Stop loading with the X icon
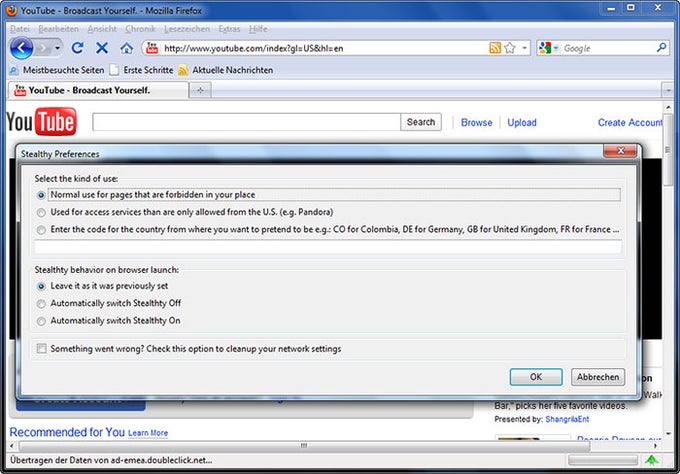Viewport: 680px width, 474px height. (102, 48)
